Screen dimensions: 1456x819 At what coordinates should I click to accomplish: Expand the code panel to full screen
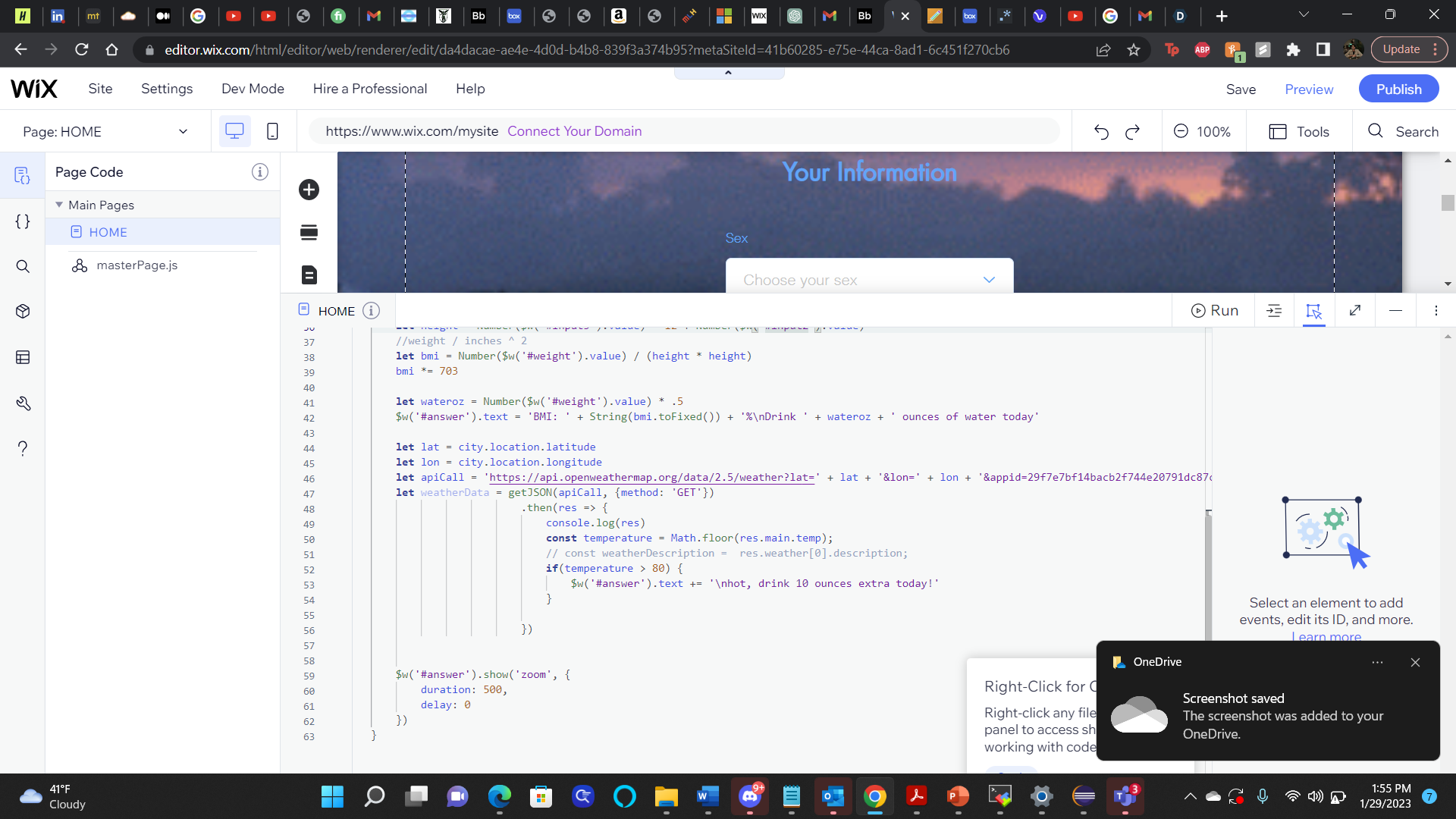pos(1355,310)
